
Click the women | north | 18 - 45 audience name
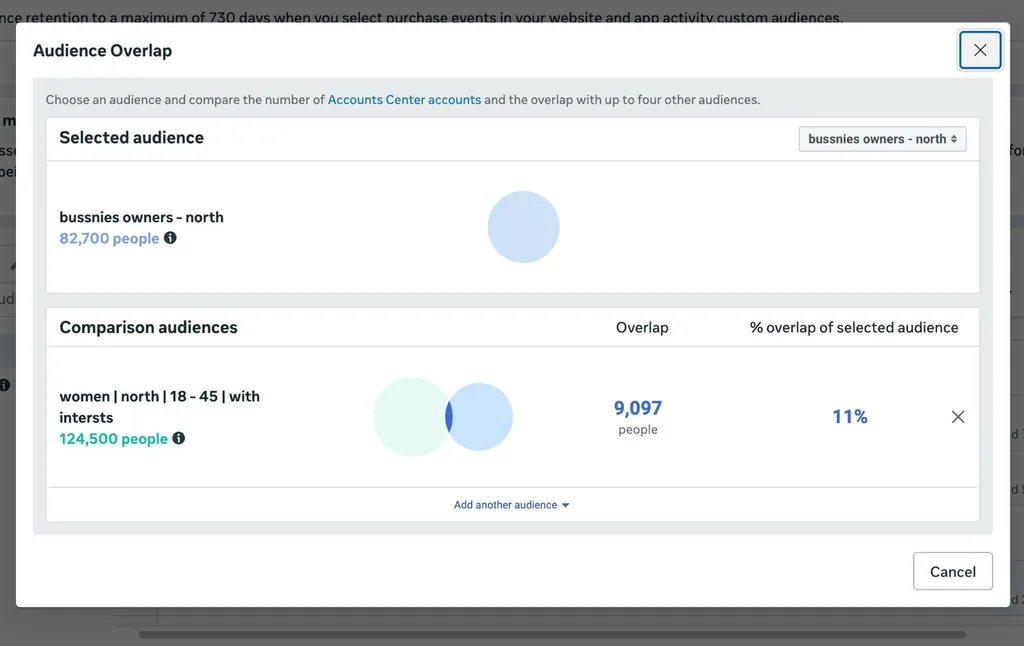159,407
